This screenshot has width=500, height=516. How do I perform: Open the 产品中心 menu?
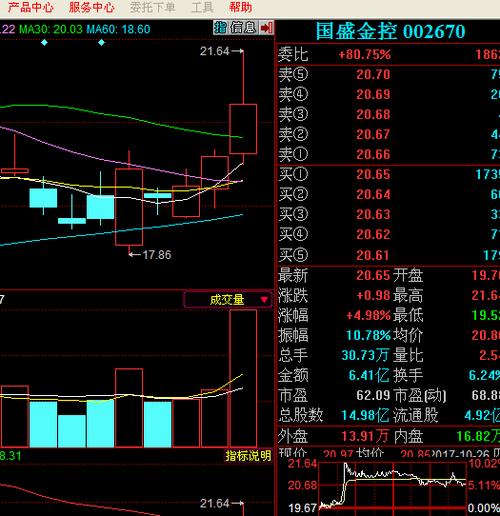coord(31,7)
